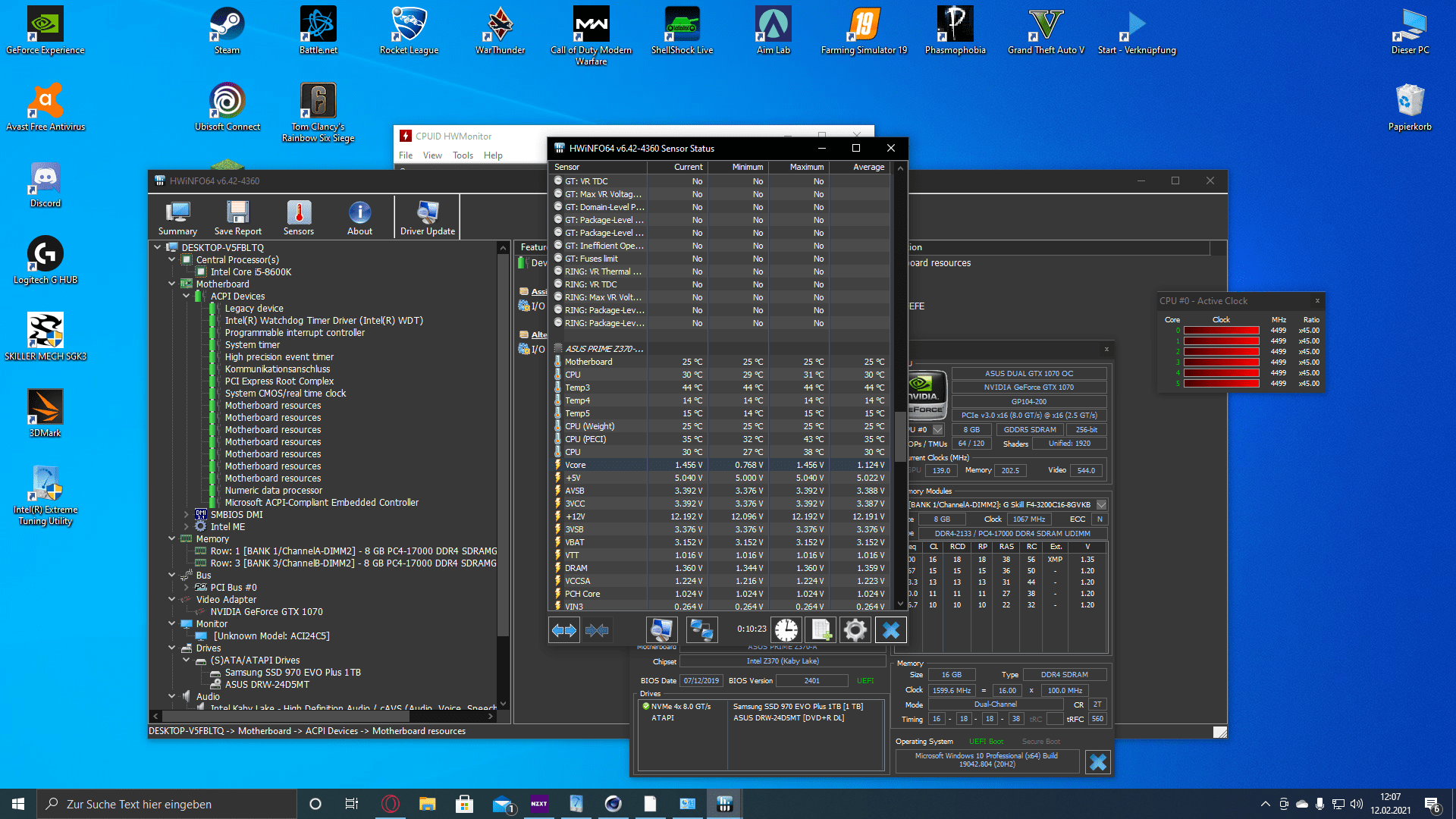Image resolution: width=1456 pixels, height=819 pixels.
Task: Expand PCI Bus #0 node
Action: click(187, 587)
